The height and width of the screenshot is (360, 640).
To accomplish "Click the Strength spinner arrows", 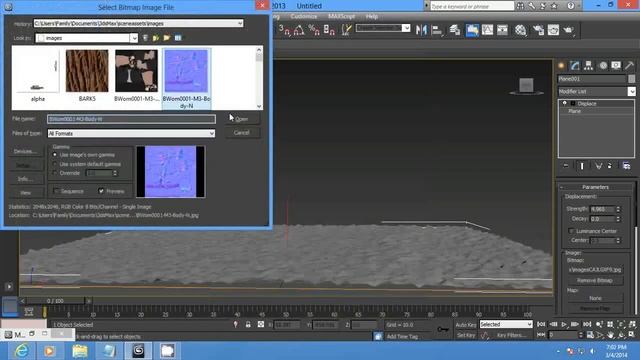I will pyautogui.click(x=618, y=209).
